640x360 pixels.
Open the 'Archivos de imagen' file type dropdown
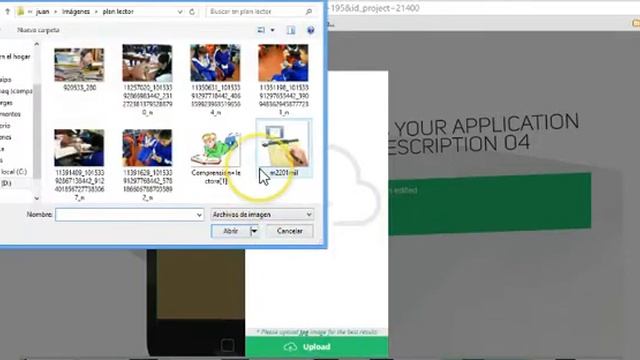262,215
